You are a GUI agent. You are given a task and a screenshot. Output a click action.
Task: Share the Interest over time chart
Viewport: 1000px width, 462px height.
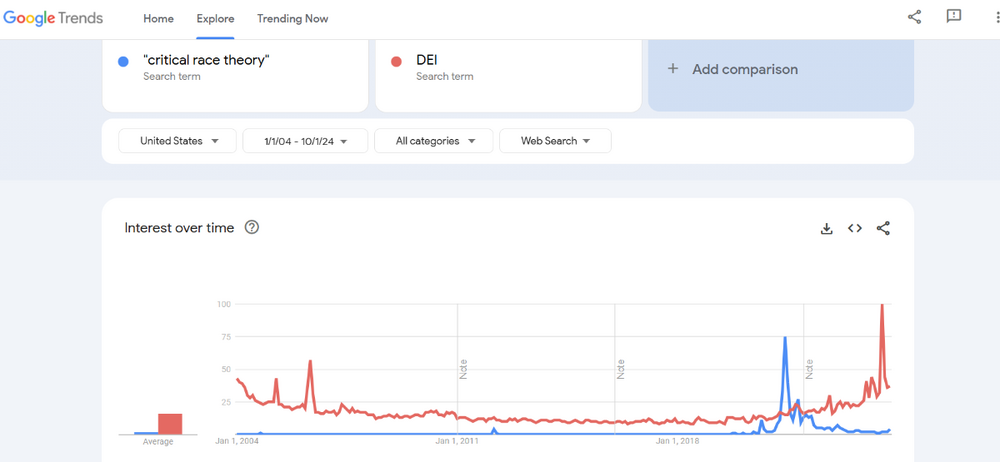(883, 228)
